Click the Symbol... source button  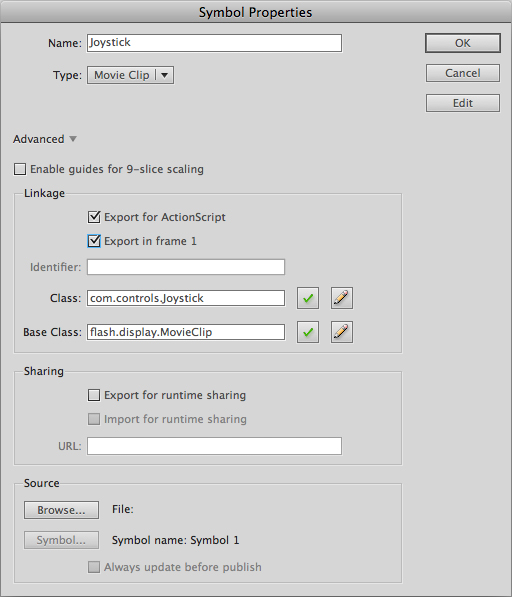point(61,540)
